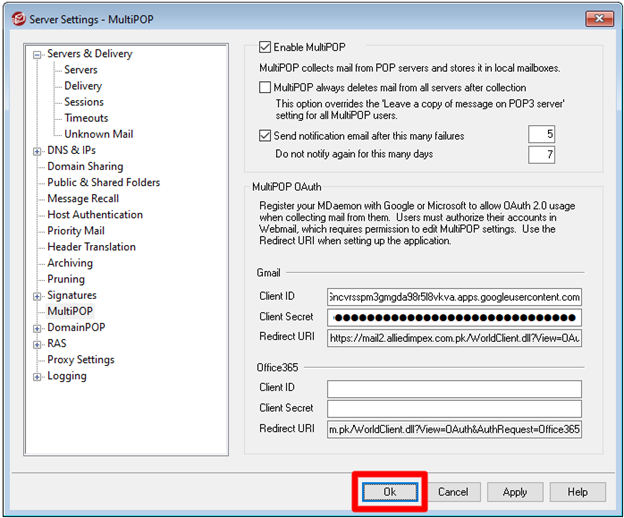Click the Help button
The image size is (624, 518).
(577, 492)
